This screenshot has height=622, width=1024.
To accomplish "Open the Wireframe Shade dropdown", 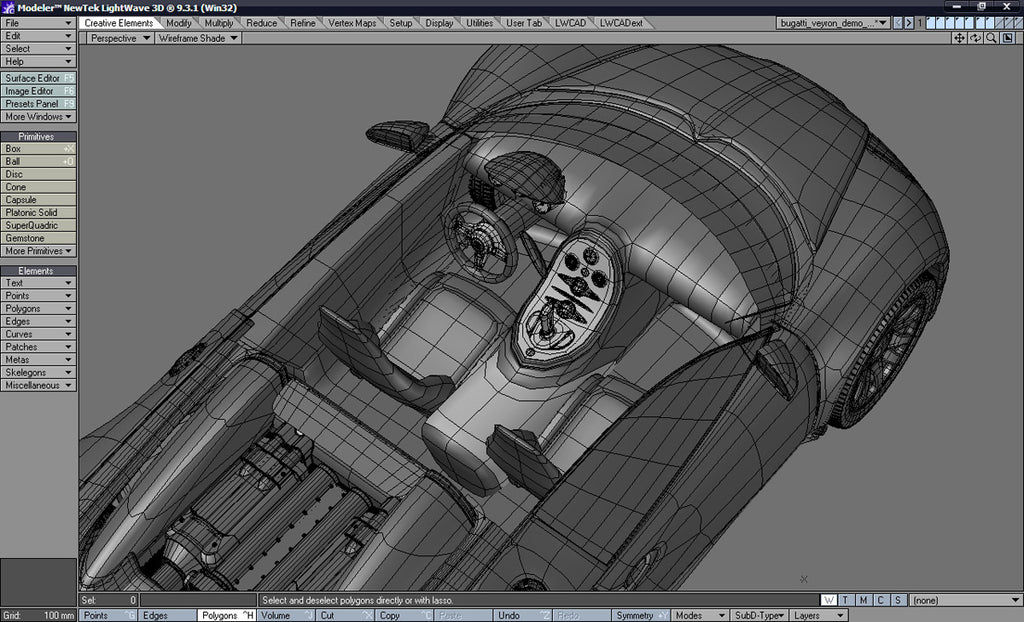I will tap(196, 37).
